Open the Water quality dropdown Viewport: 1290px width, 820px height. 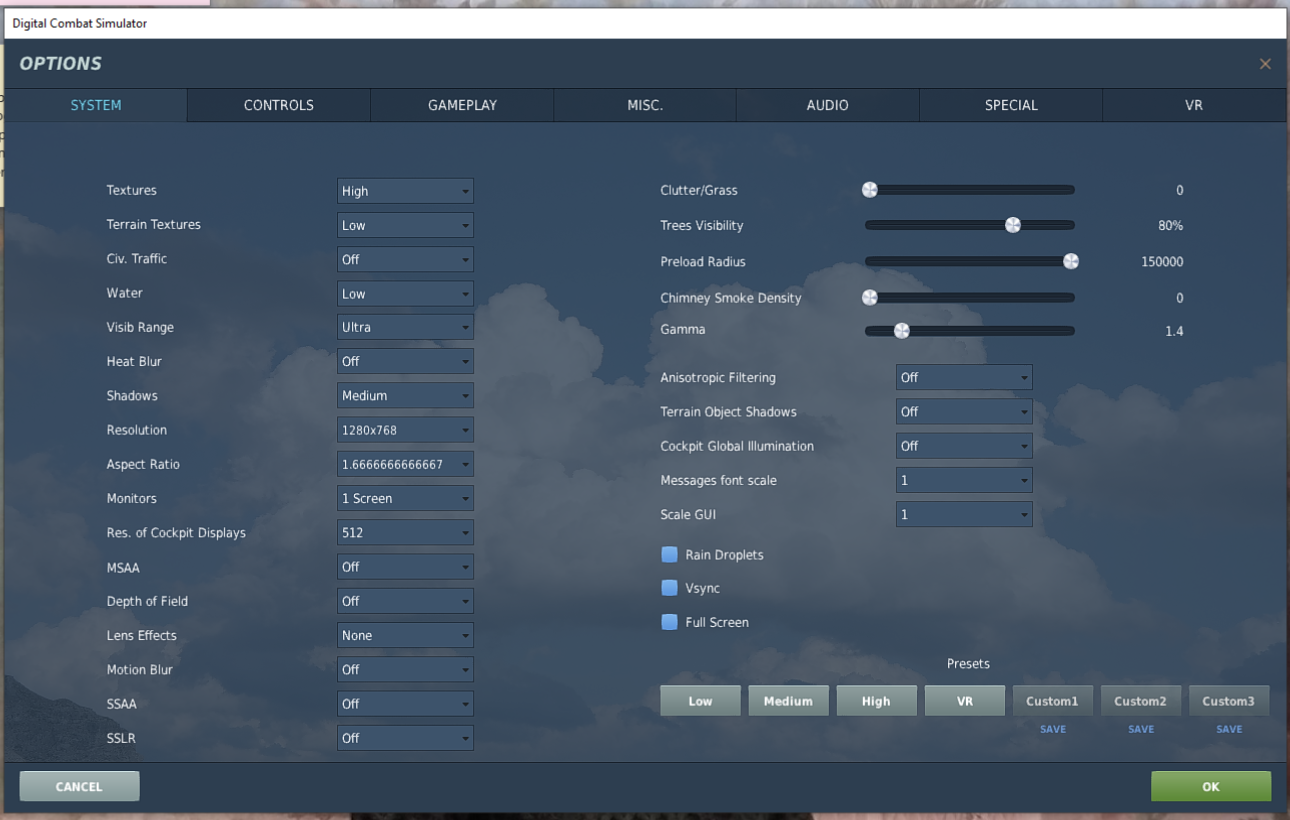405,294
